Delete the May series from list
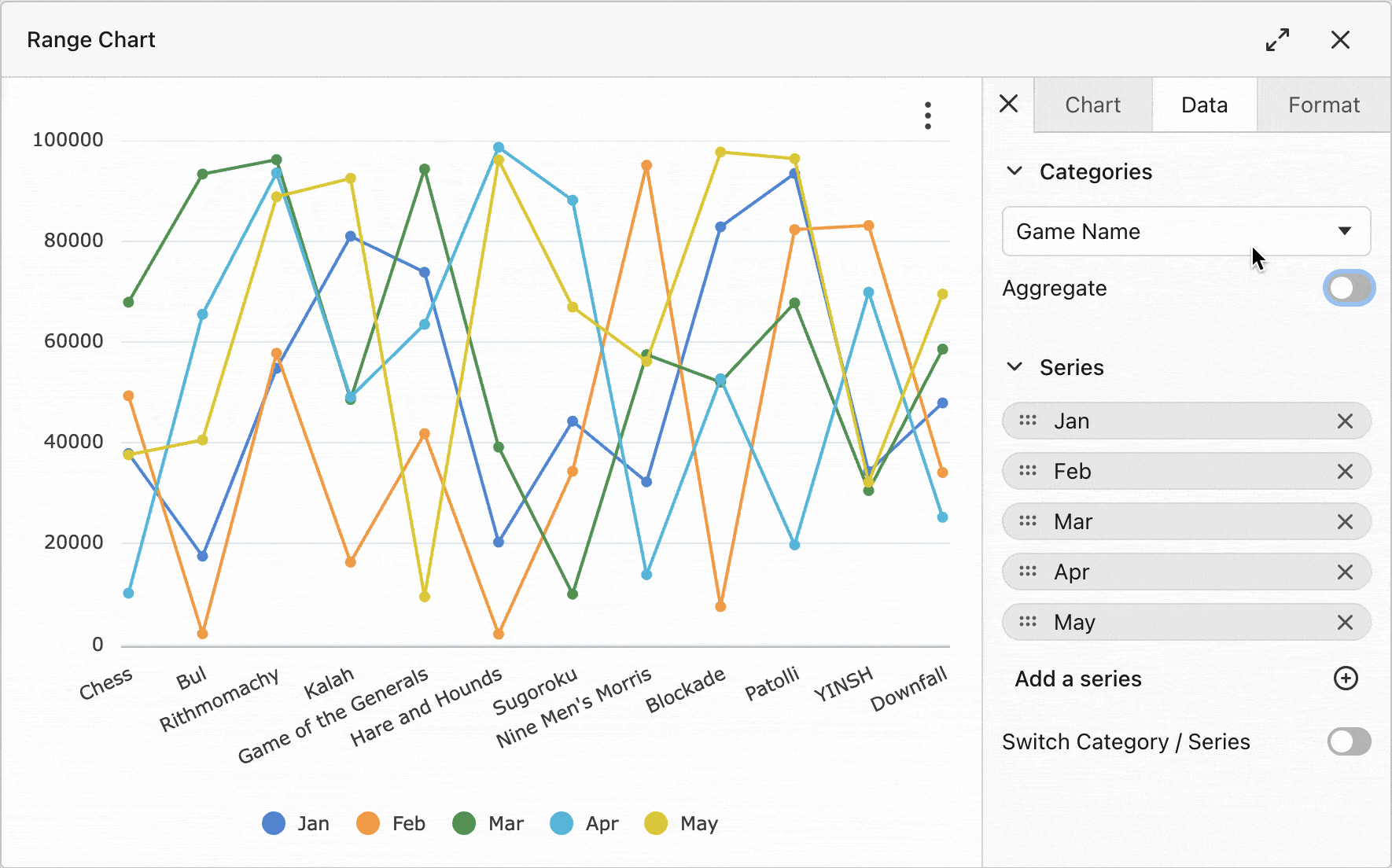The image size is (1392, 868). tap(1345, 623)
